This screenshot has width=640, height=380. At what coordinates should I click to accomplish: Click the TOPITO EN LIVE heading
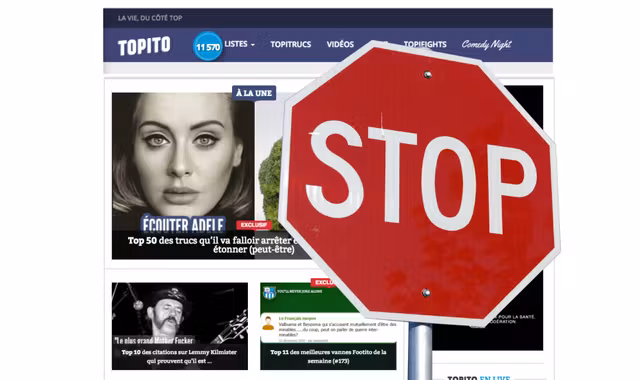click(x=478, y=378)
